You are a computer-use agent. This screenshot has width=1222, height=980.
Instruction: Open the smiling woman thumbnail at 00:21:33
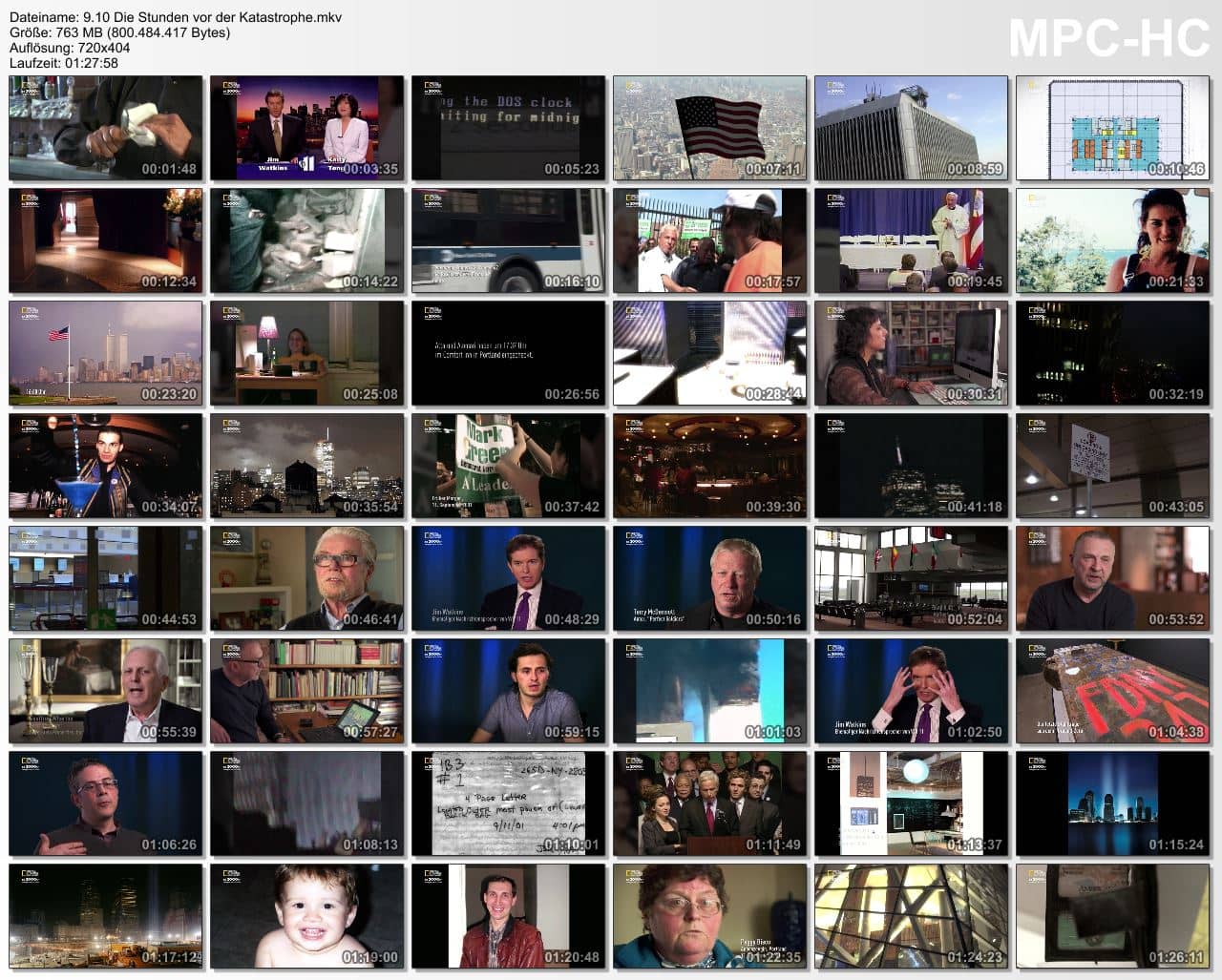pyautogui.click(x=1112, y=240)
